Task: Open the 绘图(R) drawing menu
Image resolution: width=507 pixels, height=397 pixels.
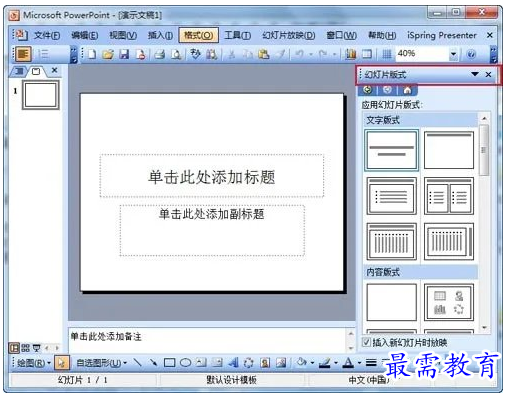Action: (33, 363)
